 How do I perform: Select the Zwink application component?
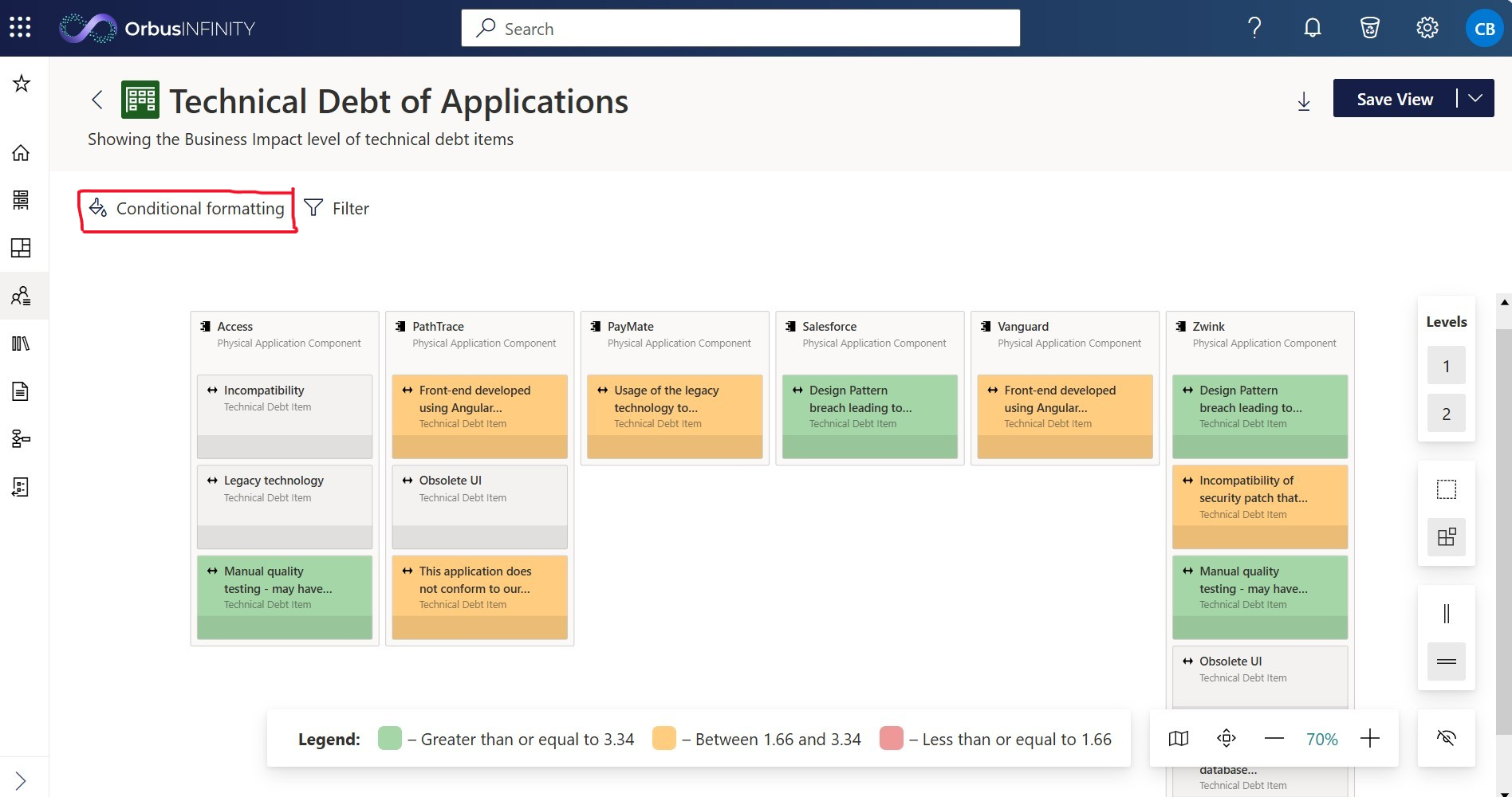(x=1260, y=335)
